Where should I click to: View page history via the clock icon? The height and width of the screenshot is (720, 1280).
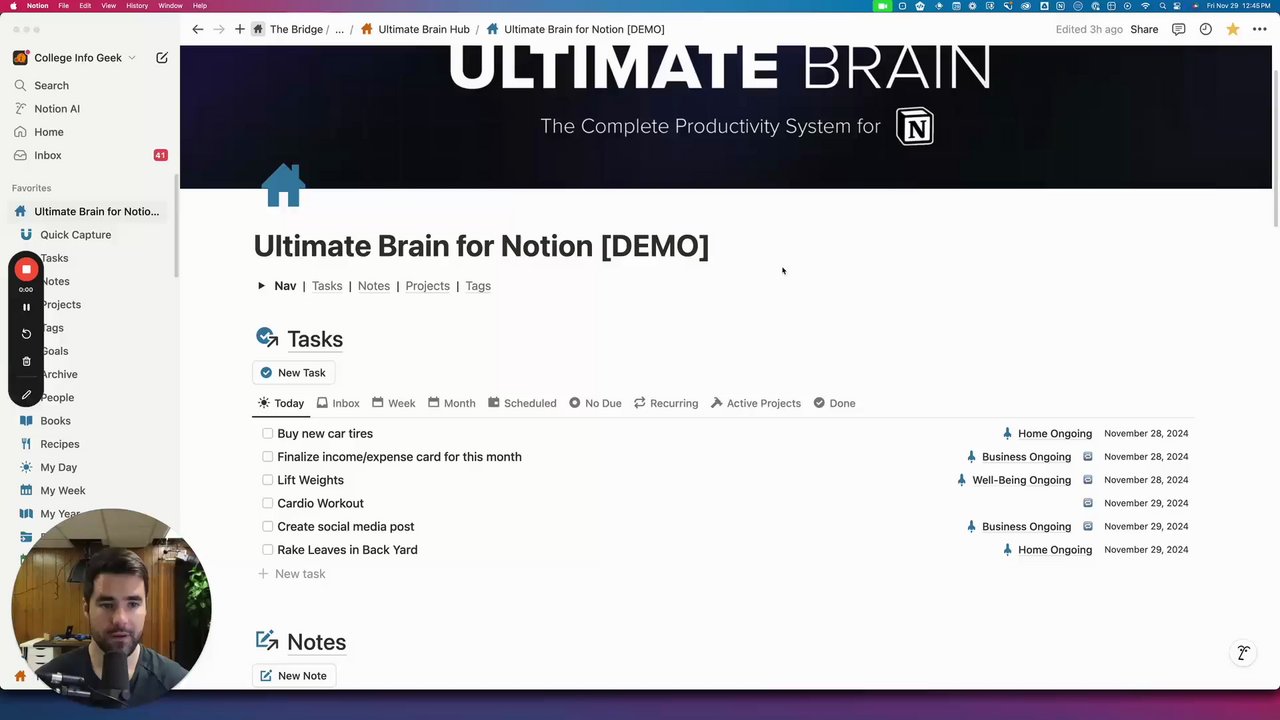(1206, 29)
